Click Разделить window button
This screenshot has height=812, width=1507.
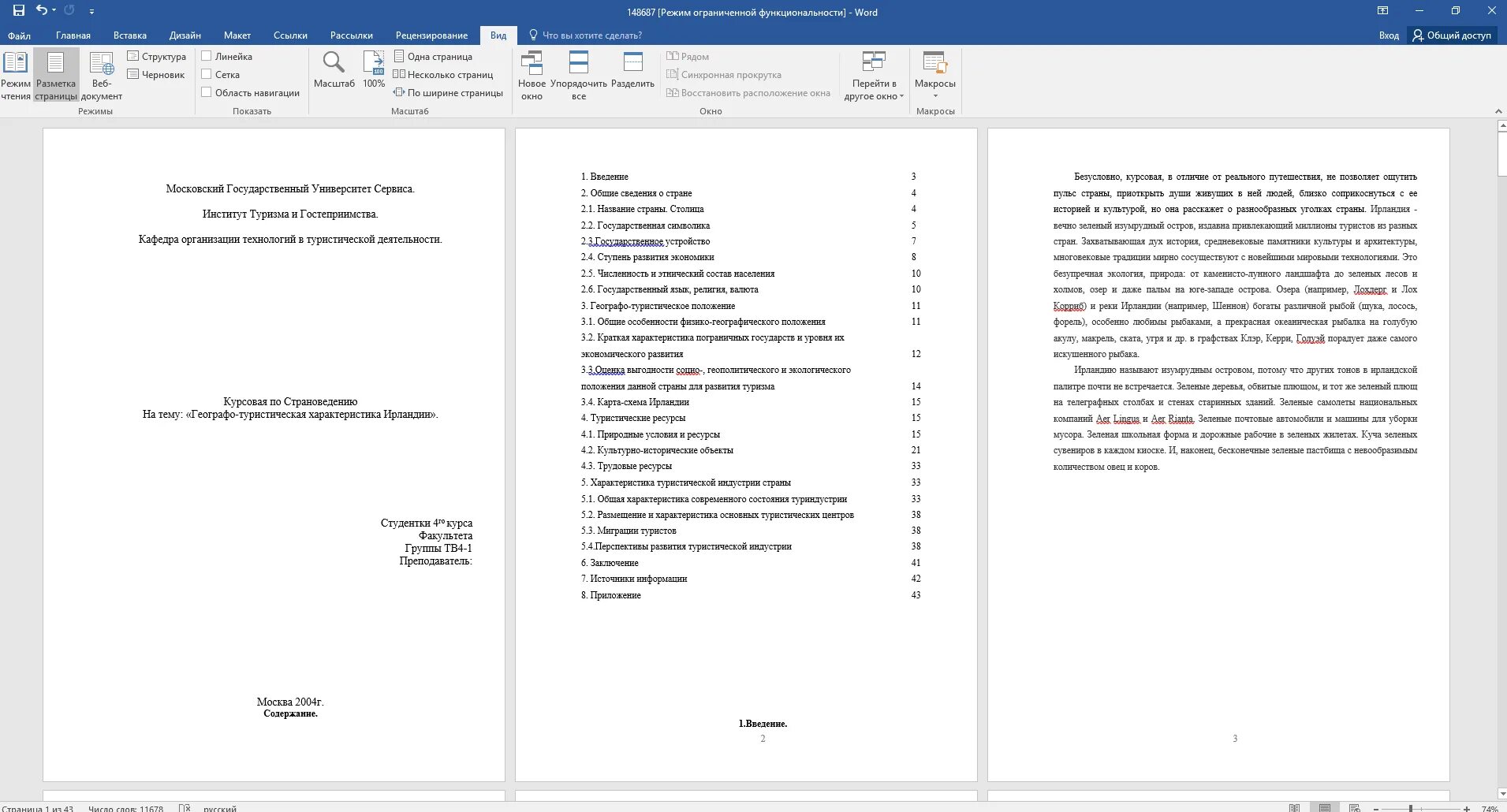pos(632,70)
